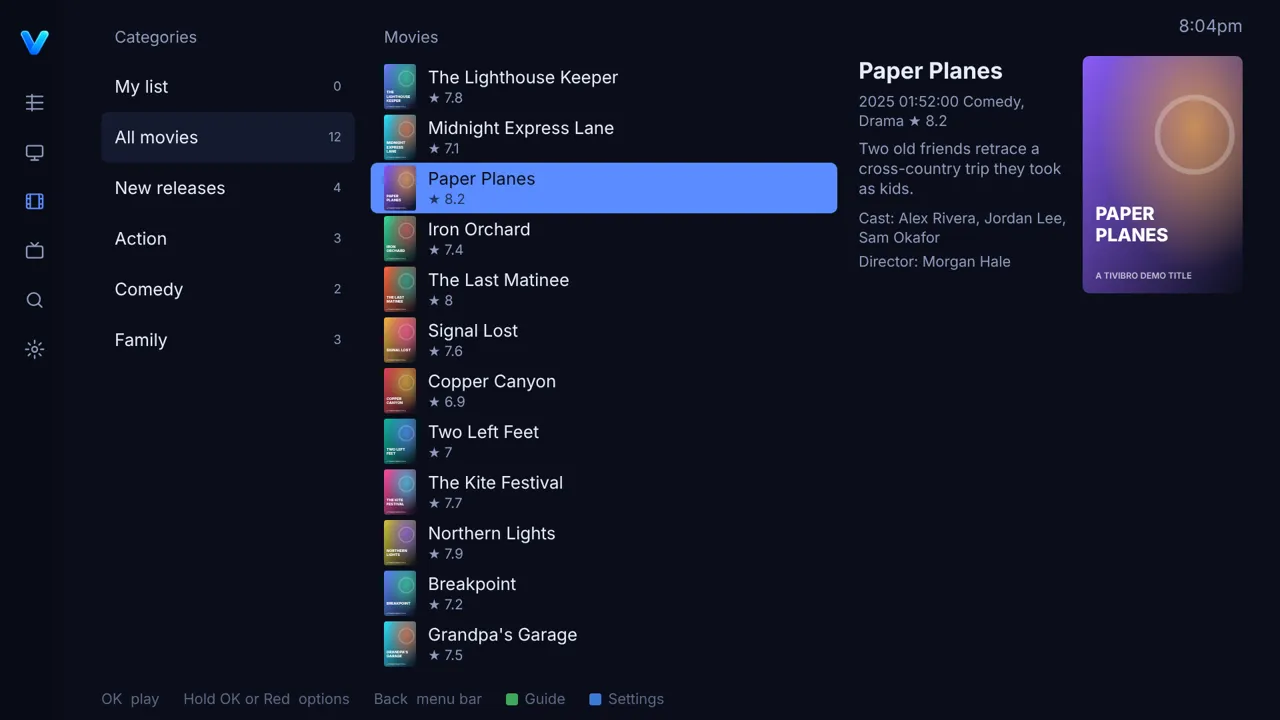1280x720 pixels.
Task: Select Signal Lost movie
Action: pyautogui.click(x=604, y=340)
